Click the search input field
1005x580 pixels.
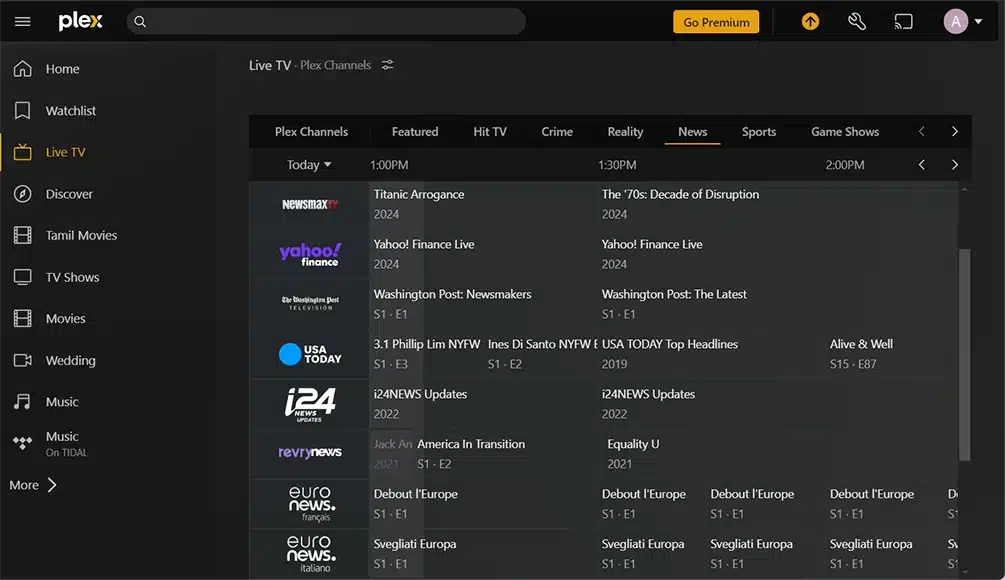330,21
